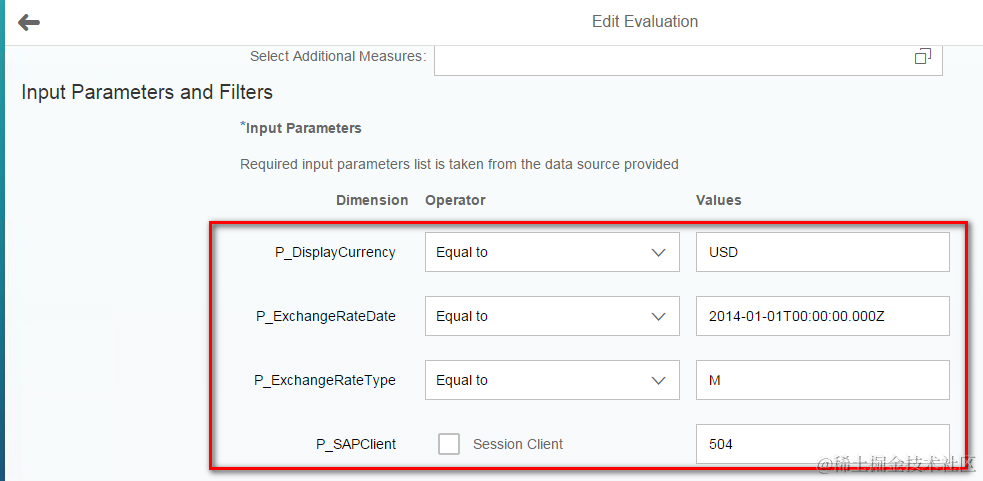Open the P_ExchangeRateDate operator dropdown
Viewport: 983px width, 481px height.
(658, 317)
